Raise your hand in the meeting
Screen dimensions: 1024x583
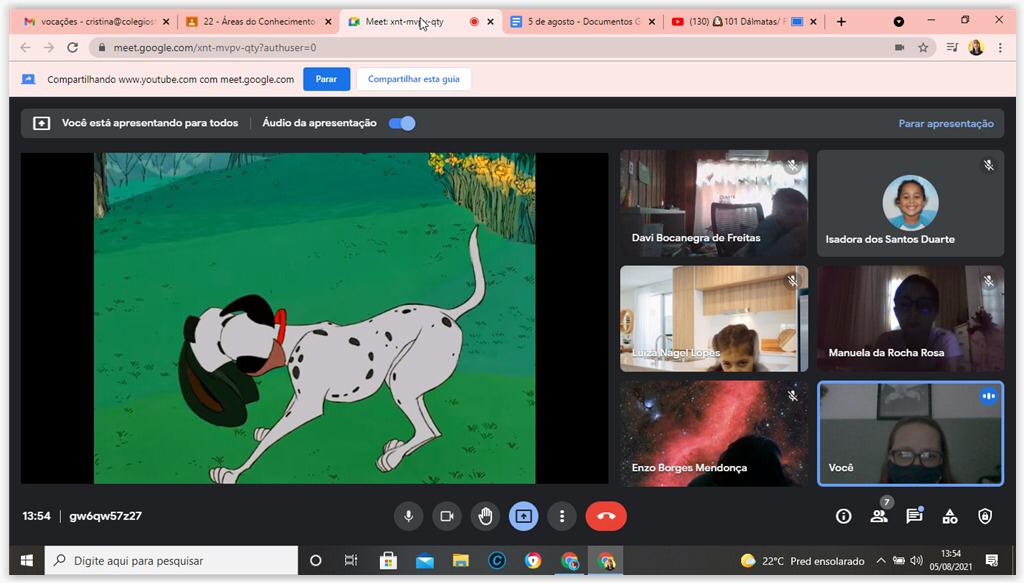click(x=485, y=516)
